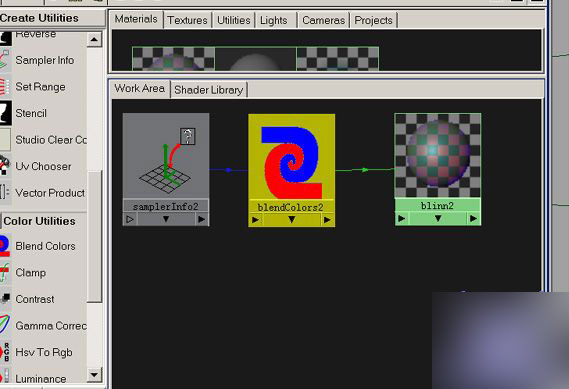This screenshot has width=569, height=389.
Task: Select the samplerInfo2 node swatch
Action: [166, 156]
